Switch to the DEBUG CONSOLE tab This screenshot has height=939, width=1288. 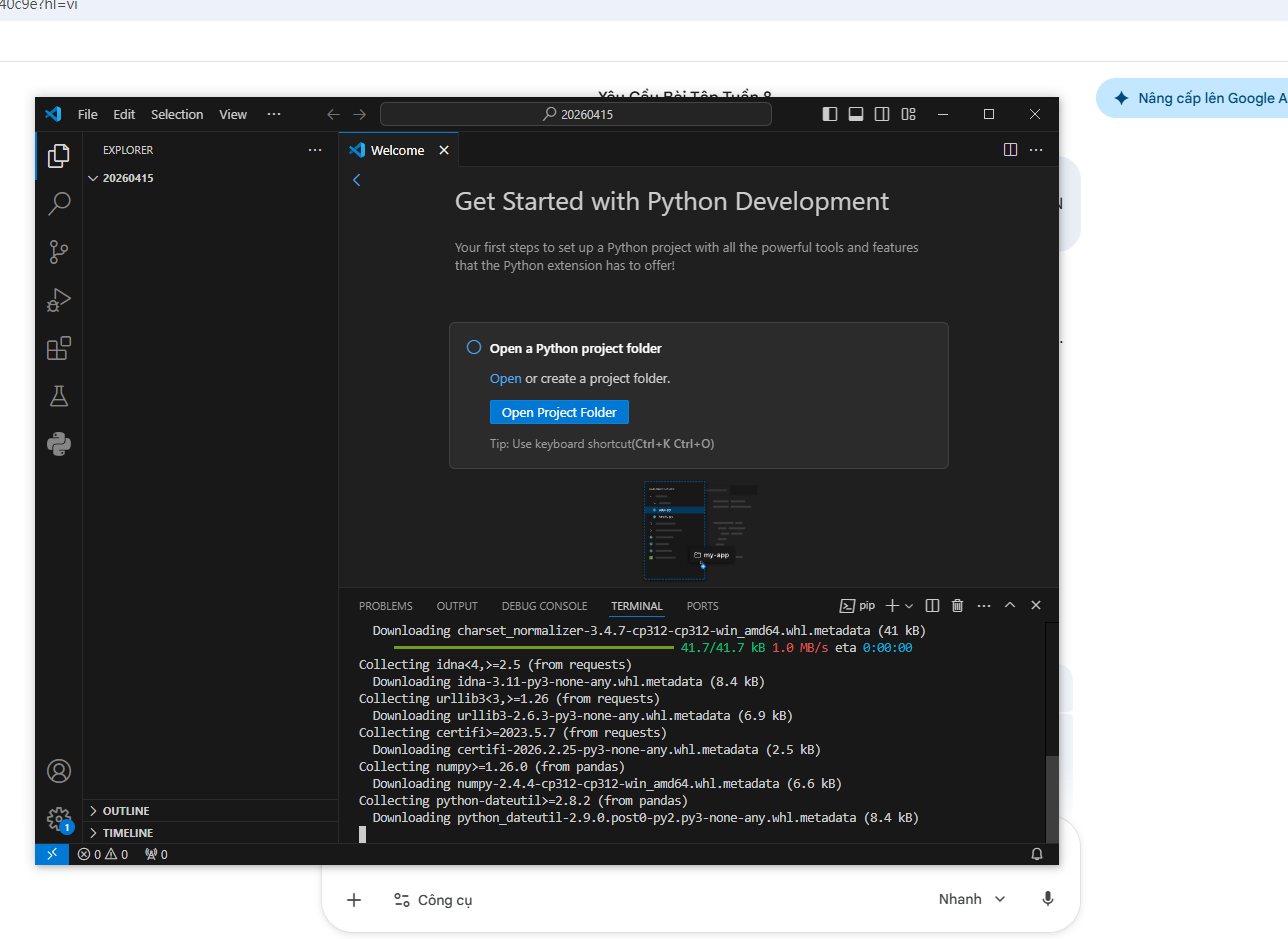(x=544, y=606)
